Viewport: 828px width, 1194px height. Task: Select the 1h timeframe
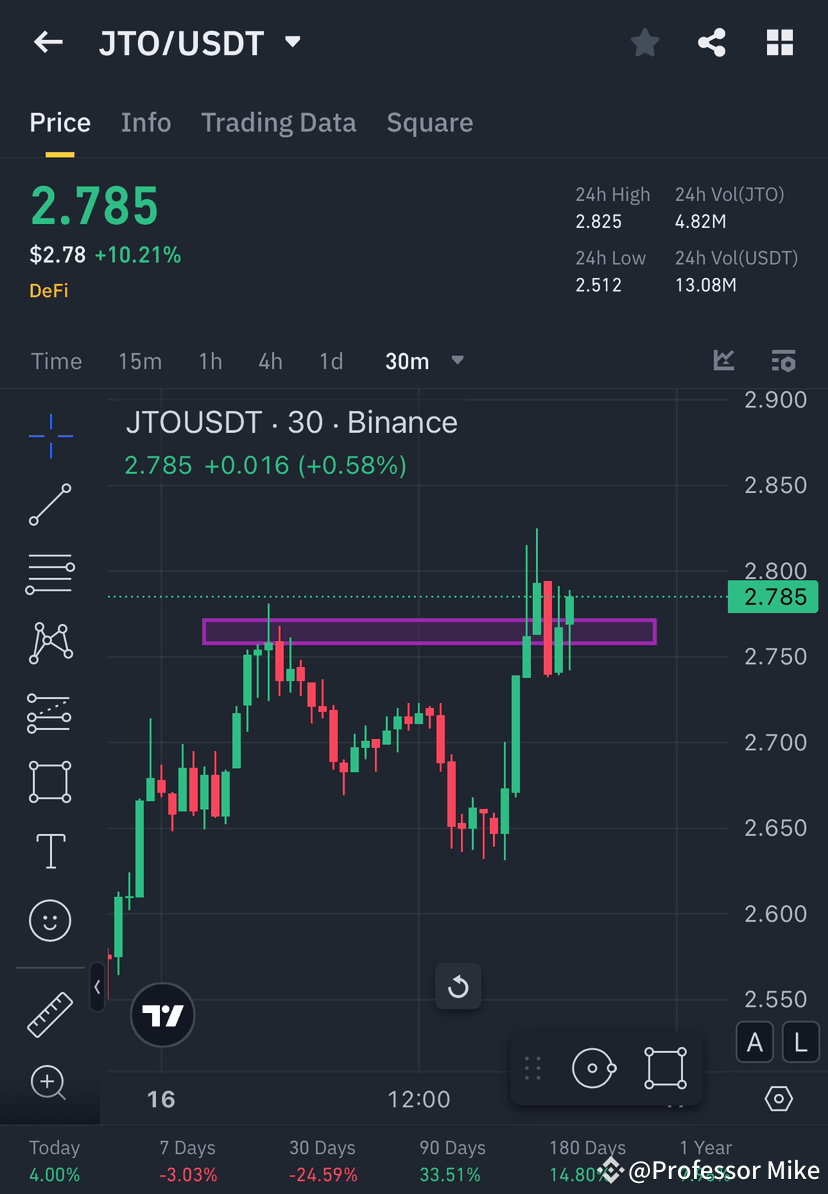pyautogui.click(x=210, y=361)
